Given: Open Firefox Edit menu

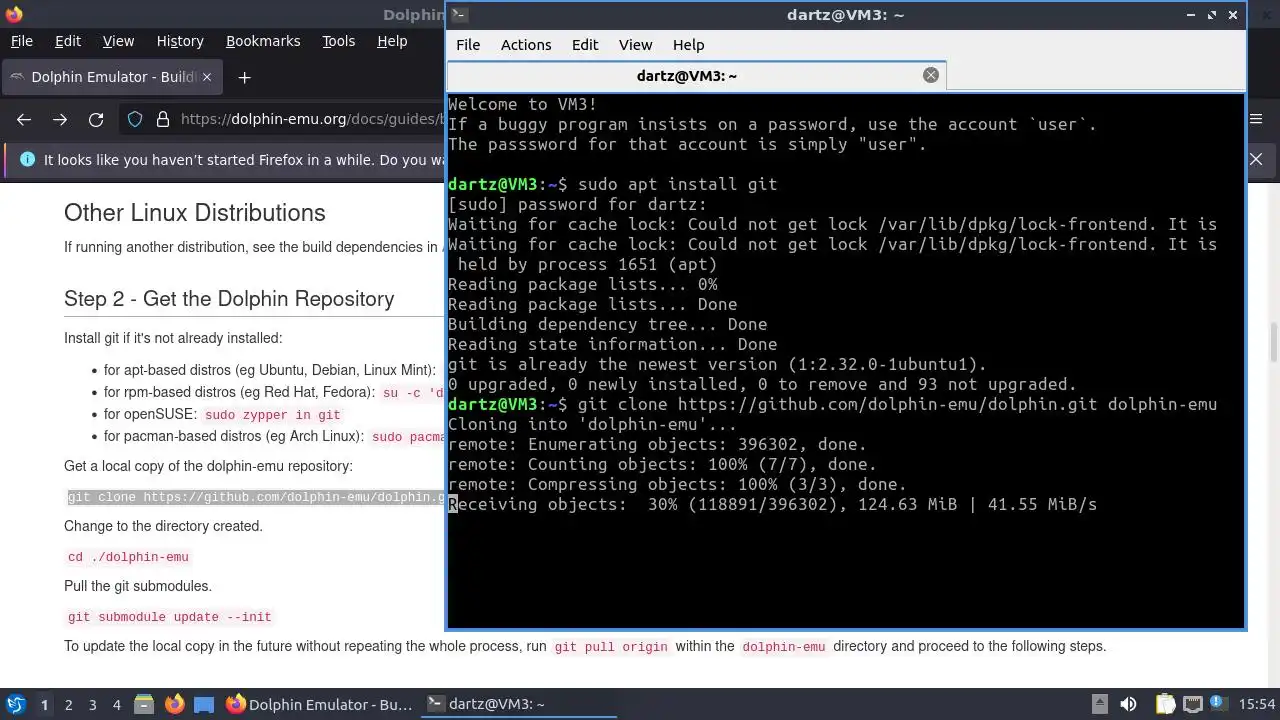Looking at the screenshot, I should point(68,41).
